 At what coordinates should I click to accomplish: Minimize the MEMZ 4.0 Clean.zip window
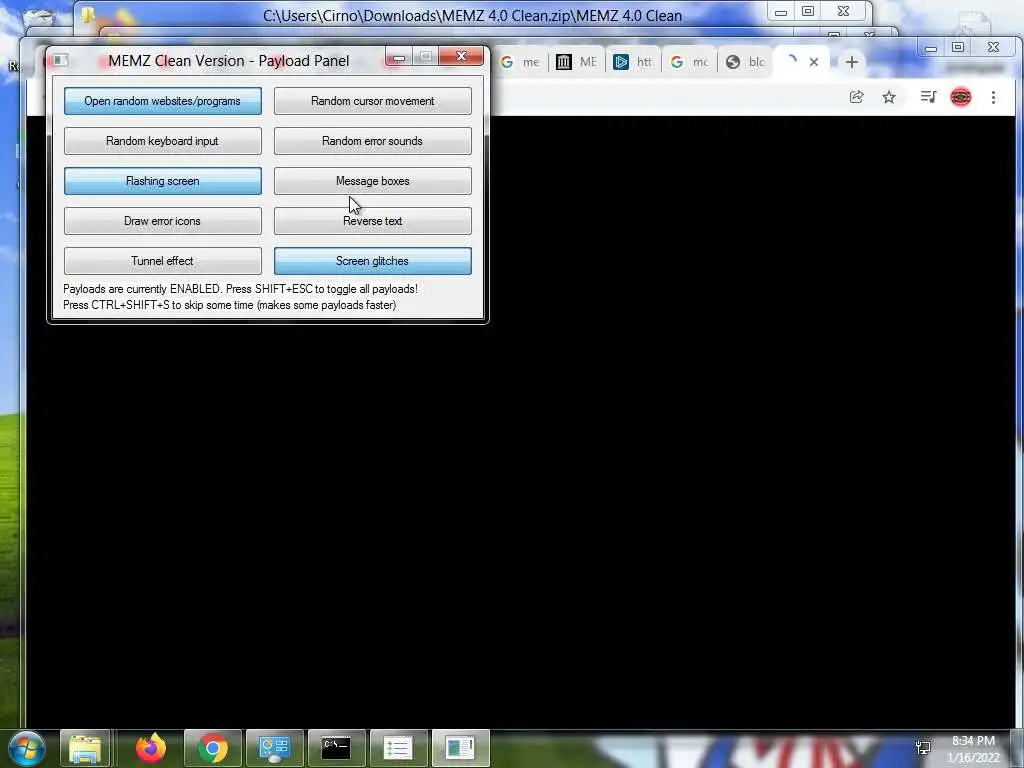coord(781,12)
